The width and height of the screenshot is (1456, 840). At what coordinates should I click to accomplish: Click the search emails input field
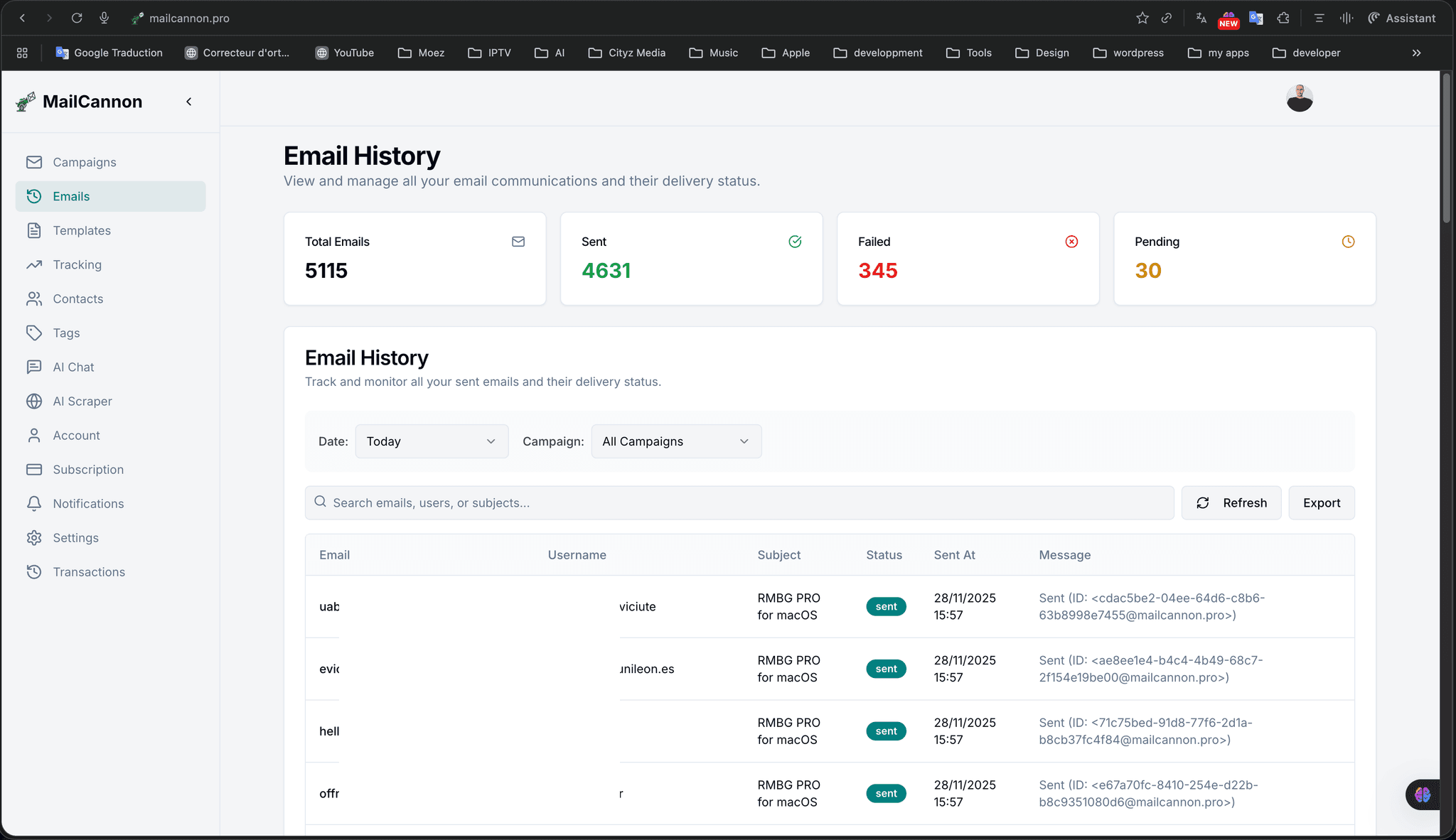tap(739, 502)
